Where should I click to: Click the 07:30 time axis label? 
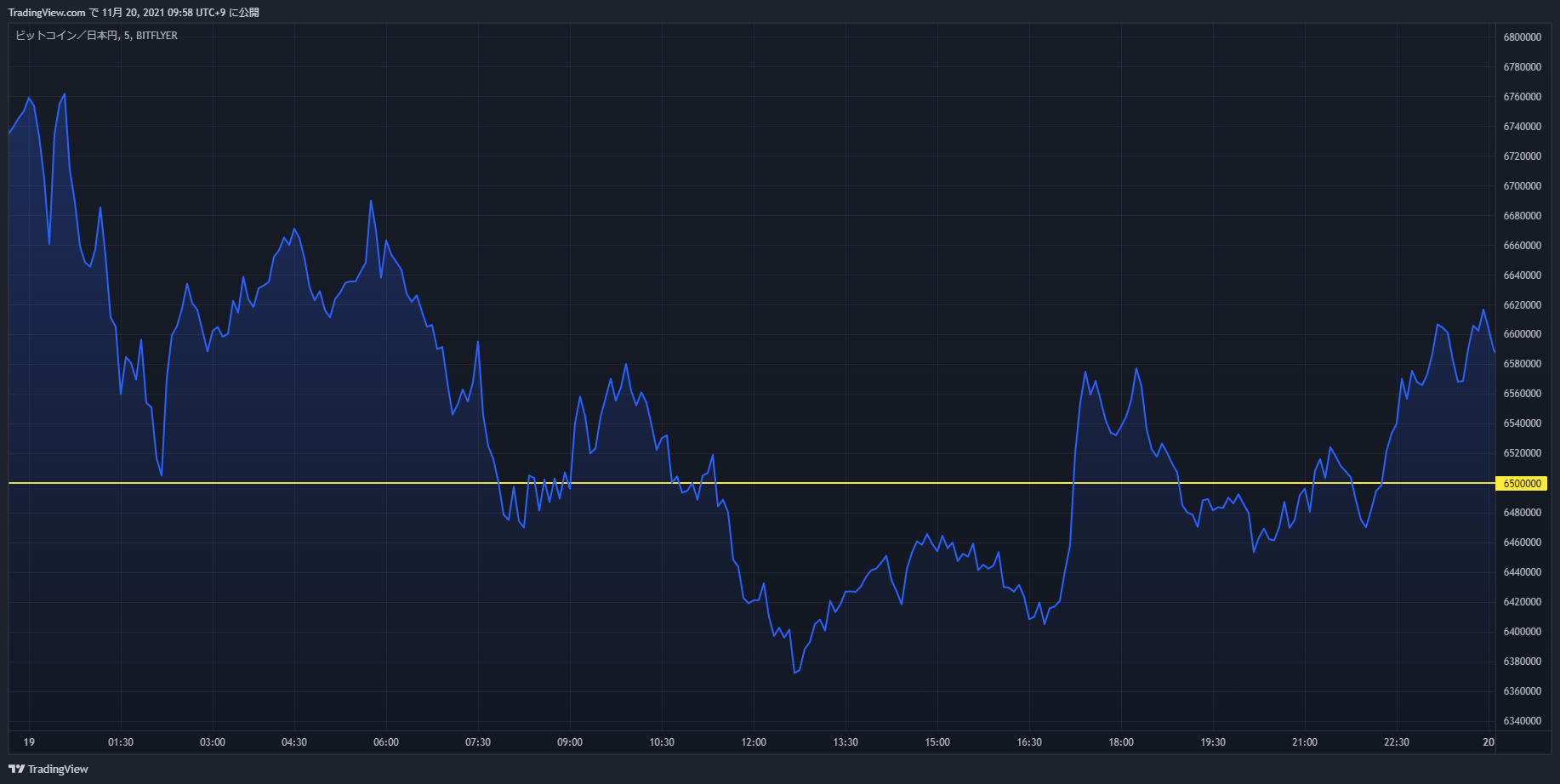(478, 742)
